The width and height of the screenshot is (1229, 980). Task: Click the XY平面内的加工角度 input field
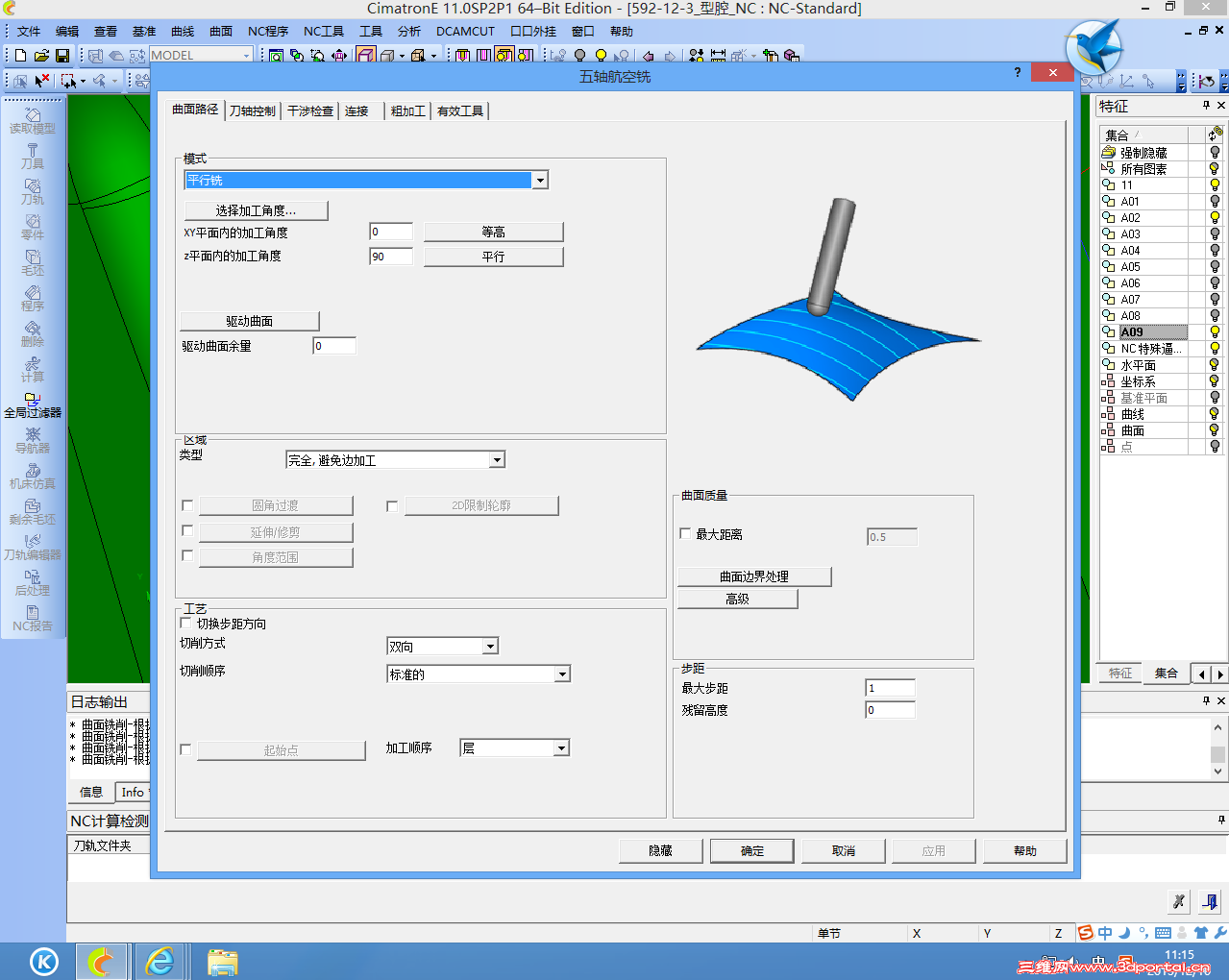click(x=391, y=232)
